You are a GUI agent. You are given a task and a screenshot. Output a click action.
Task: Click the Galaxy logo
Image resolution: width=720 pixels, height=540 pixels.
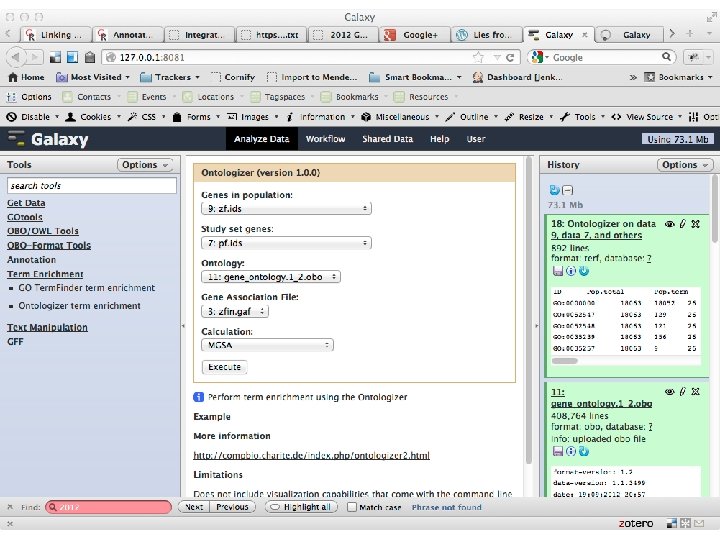[48, 139]
